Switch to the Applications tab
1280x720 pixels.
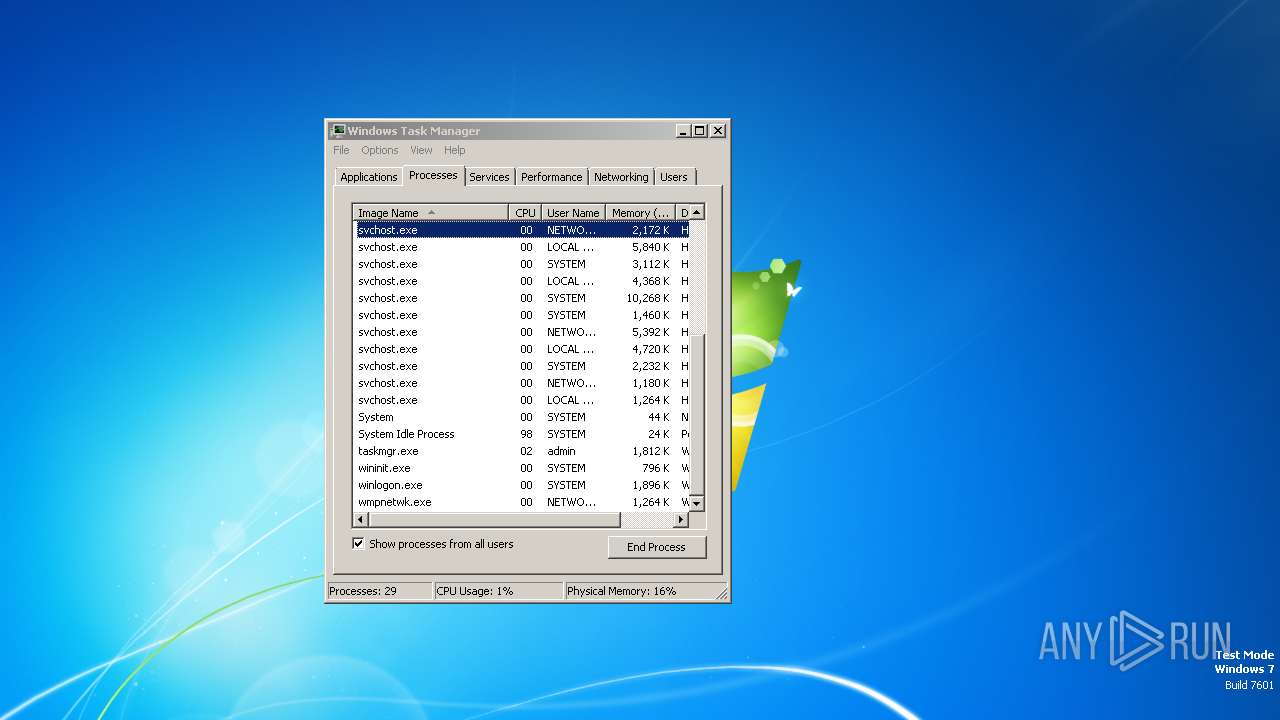coord(369,177)
